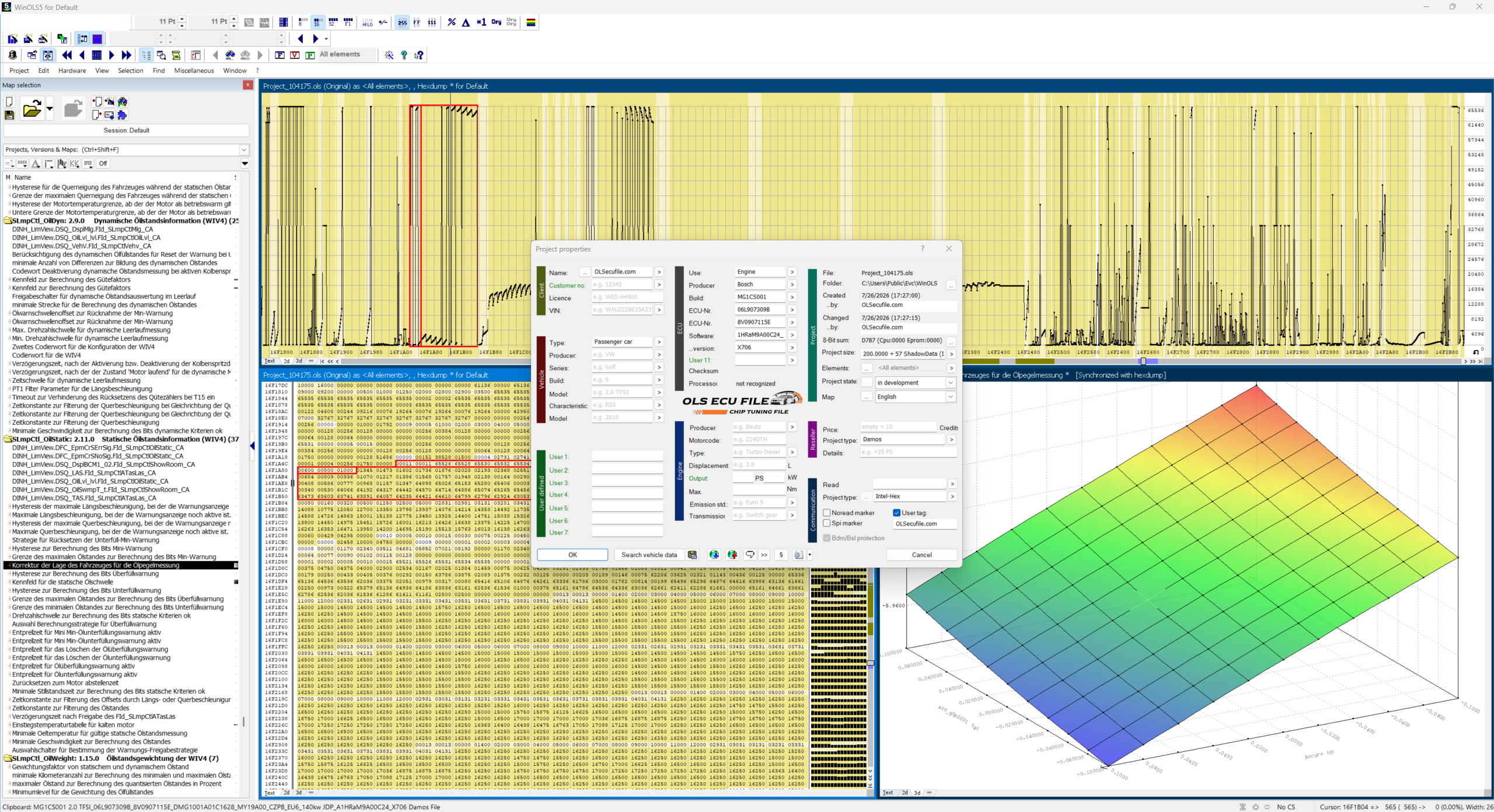Enable the Noread marker checkbox

click(826, 513)
